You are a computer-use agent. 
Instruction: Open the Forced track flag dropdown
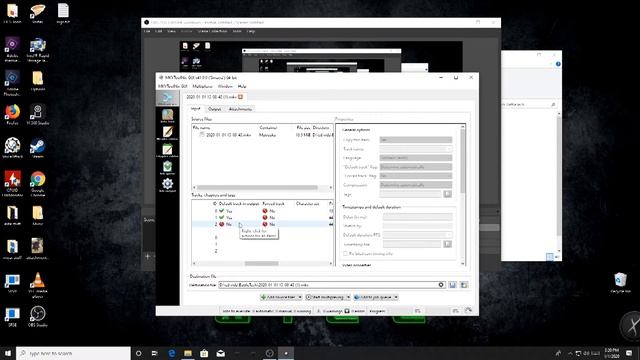[416, 176]
